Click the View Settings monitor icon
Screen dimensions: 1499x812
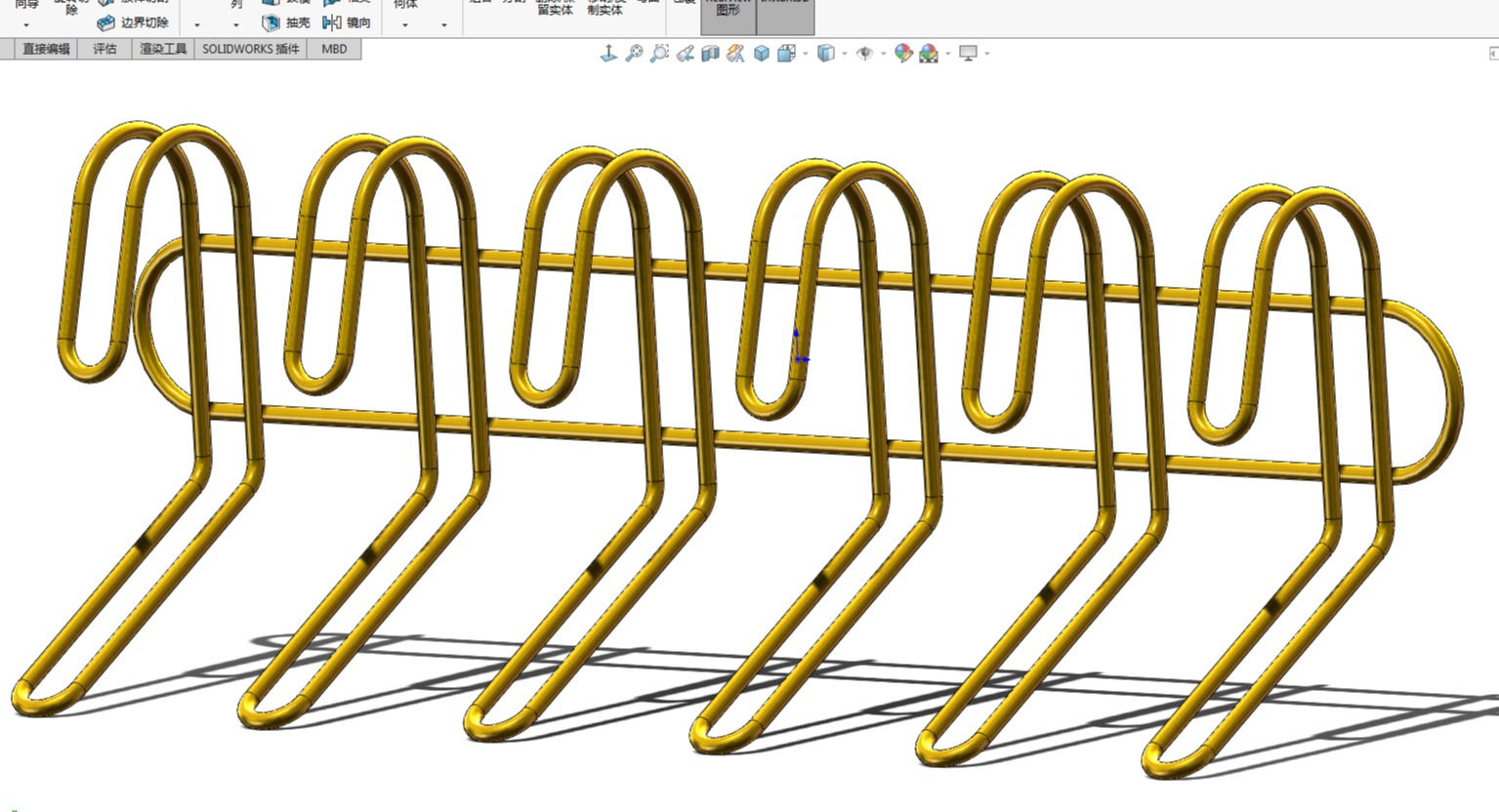968,54
